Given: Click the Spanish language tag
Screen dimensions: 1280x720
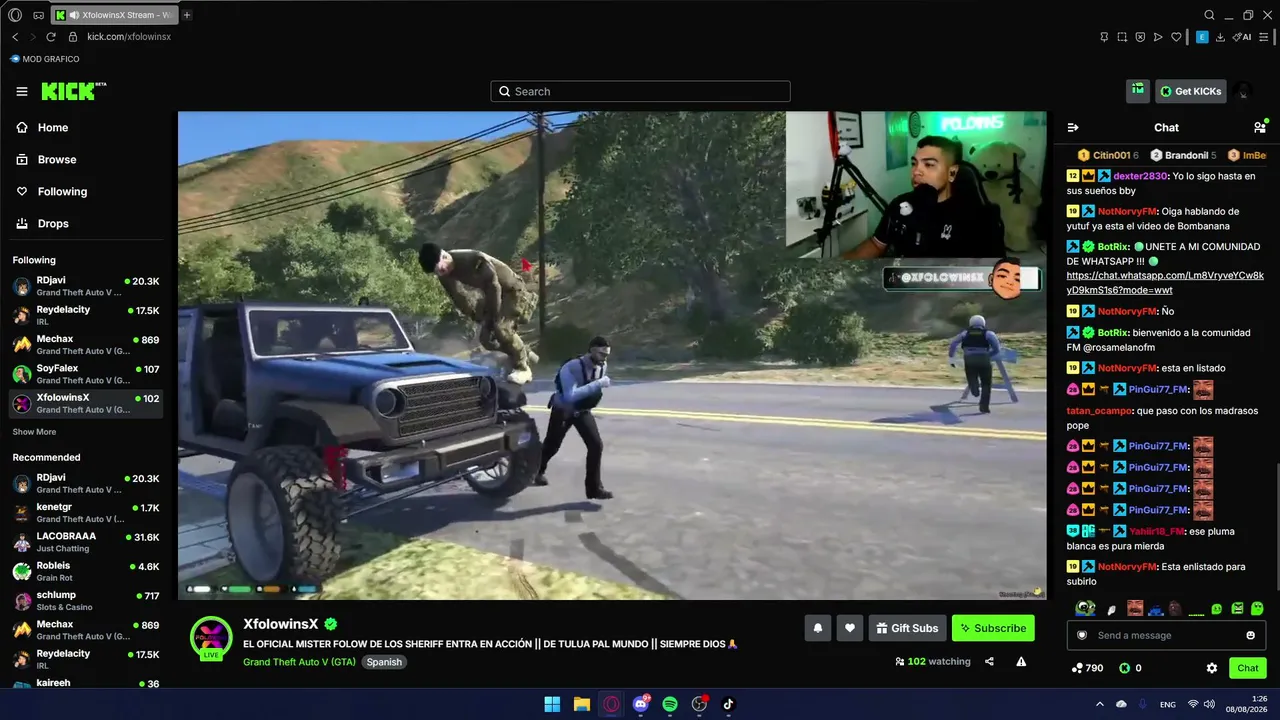Looking at the screenshot, I should (384, 662).
